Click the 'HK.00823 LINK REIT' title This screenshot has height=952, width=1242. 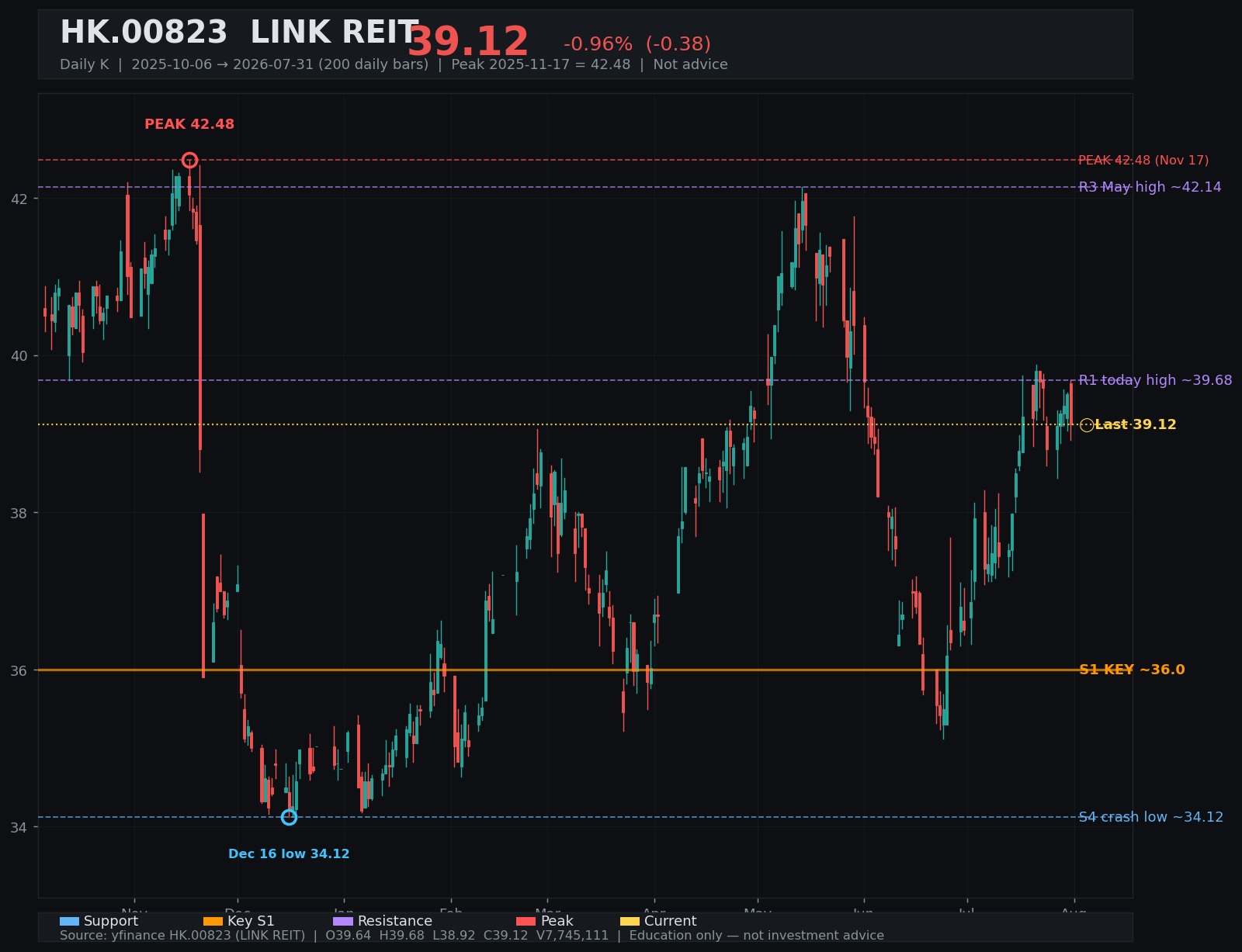[x=239, y=33]
